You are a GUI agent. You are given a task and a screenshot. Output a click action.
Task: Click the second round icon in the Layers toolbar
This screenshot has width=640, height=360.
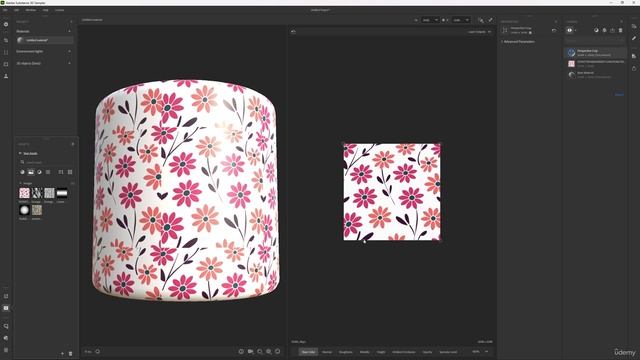[604, 30]
